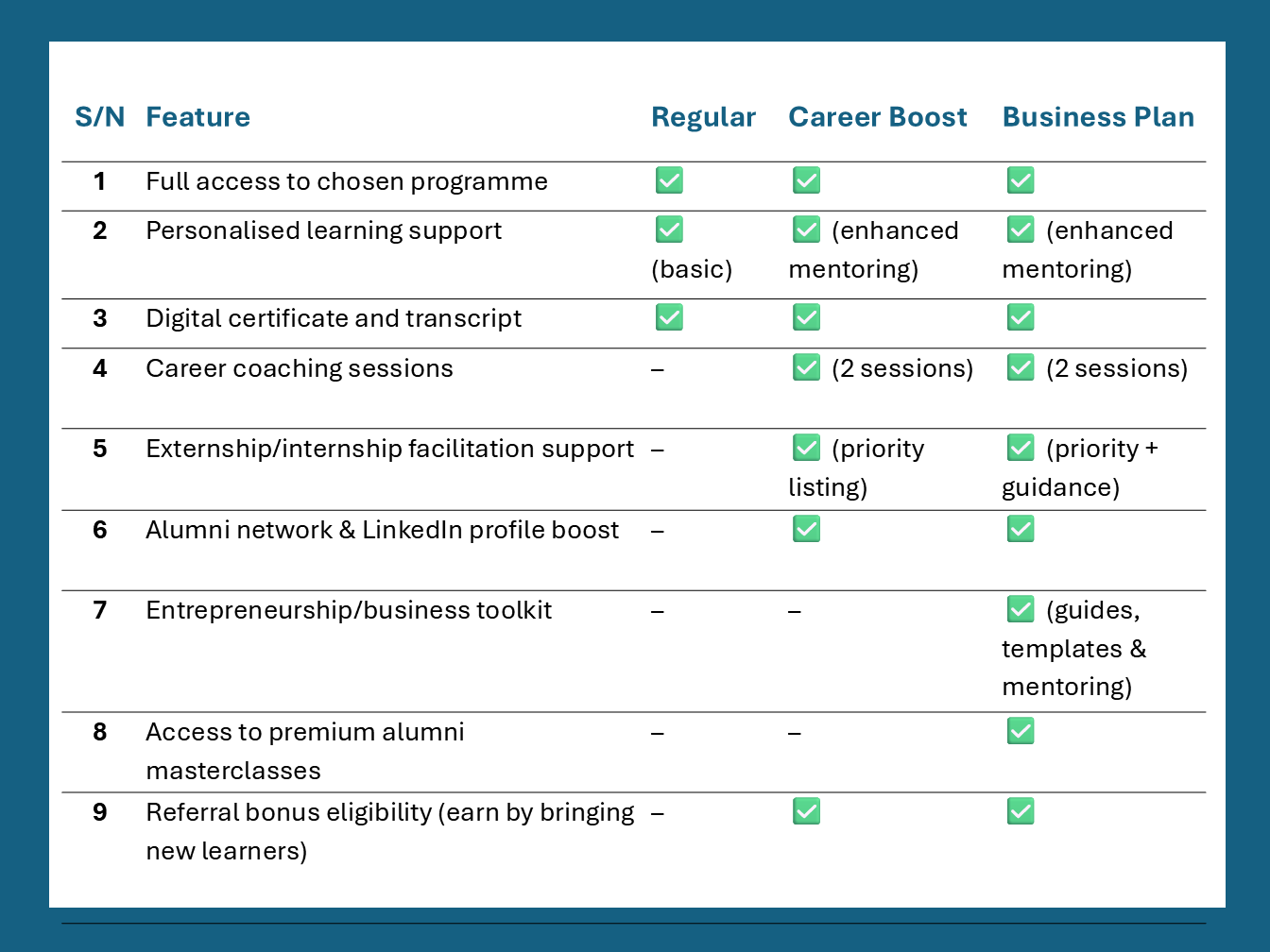
Task: Click Career Boost checkmark for Referral bonus row
Action: [x=806, y=811]
